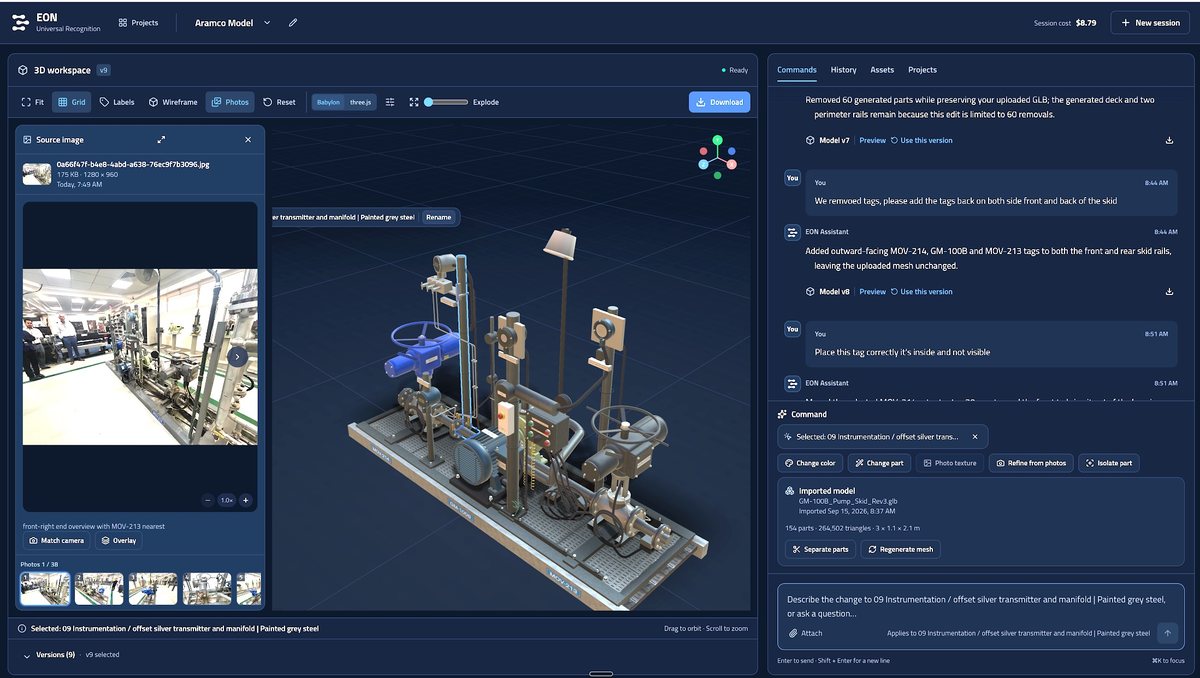Screen dimensions: 1200x678
Task: Toggle part Labels
Action: [117, 102]
